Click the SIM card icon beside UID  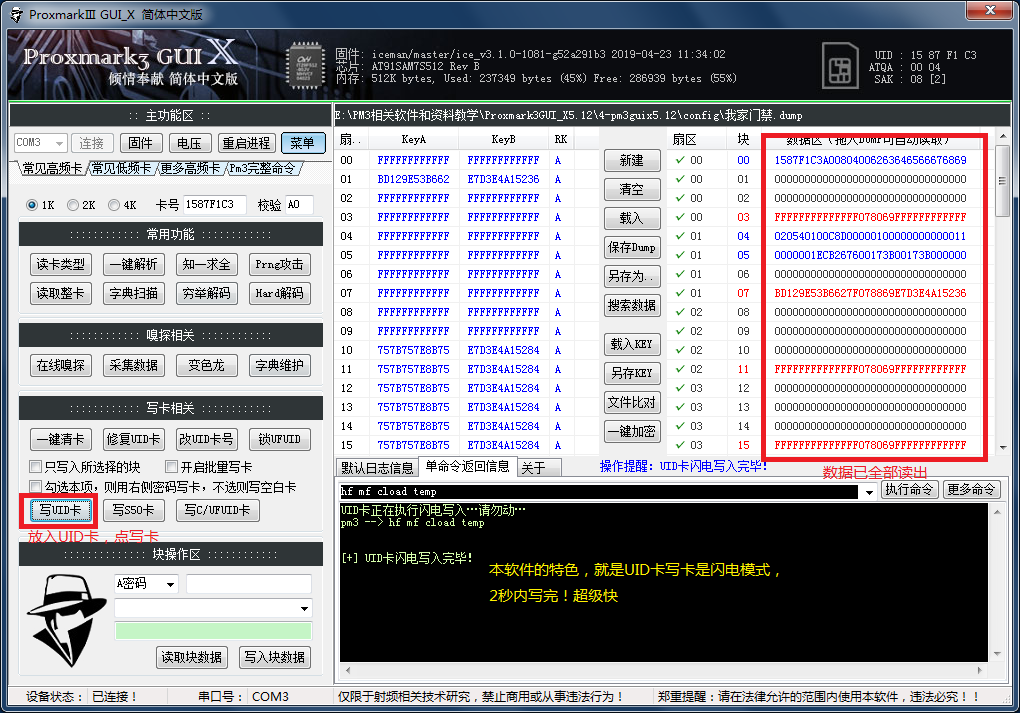840,66
